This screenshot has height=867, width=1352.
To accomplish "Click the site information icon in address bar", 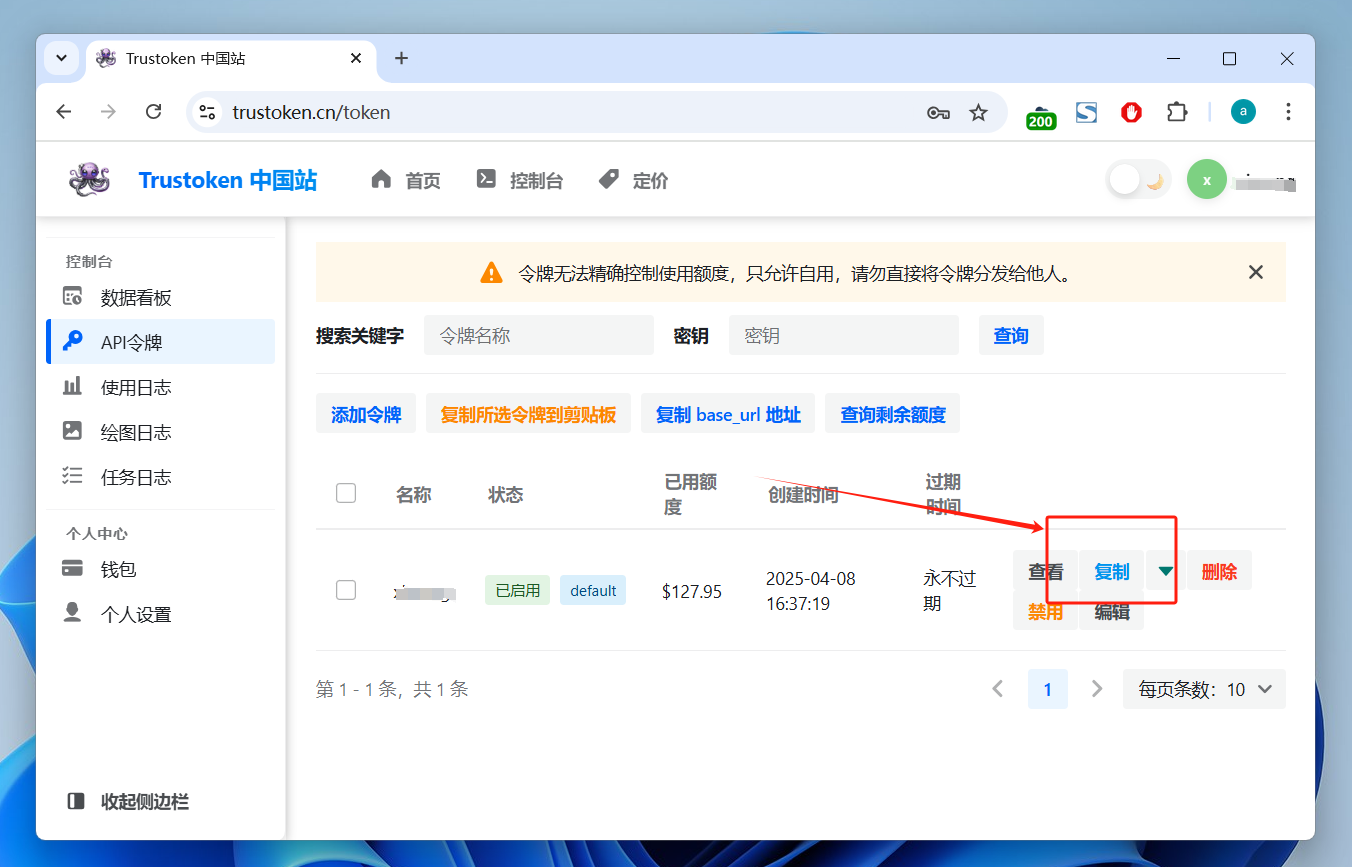I will tap(208, 112).
